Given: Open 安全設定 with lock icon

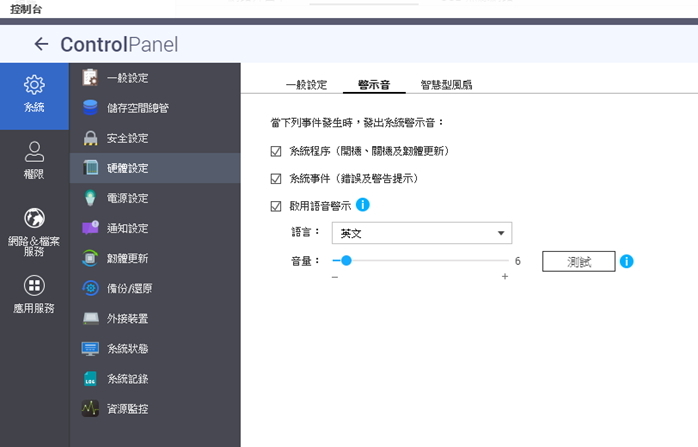Looking at the screenshot, I should pyautogui.click(x=127, y=137).
